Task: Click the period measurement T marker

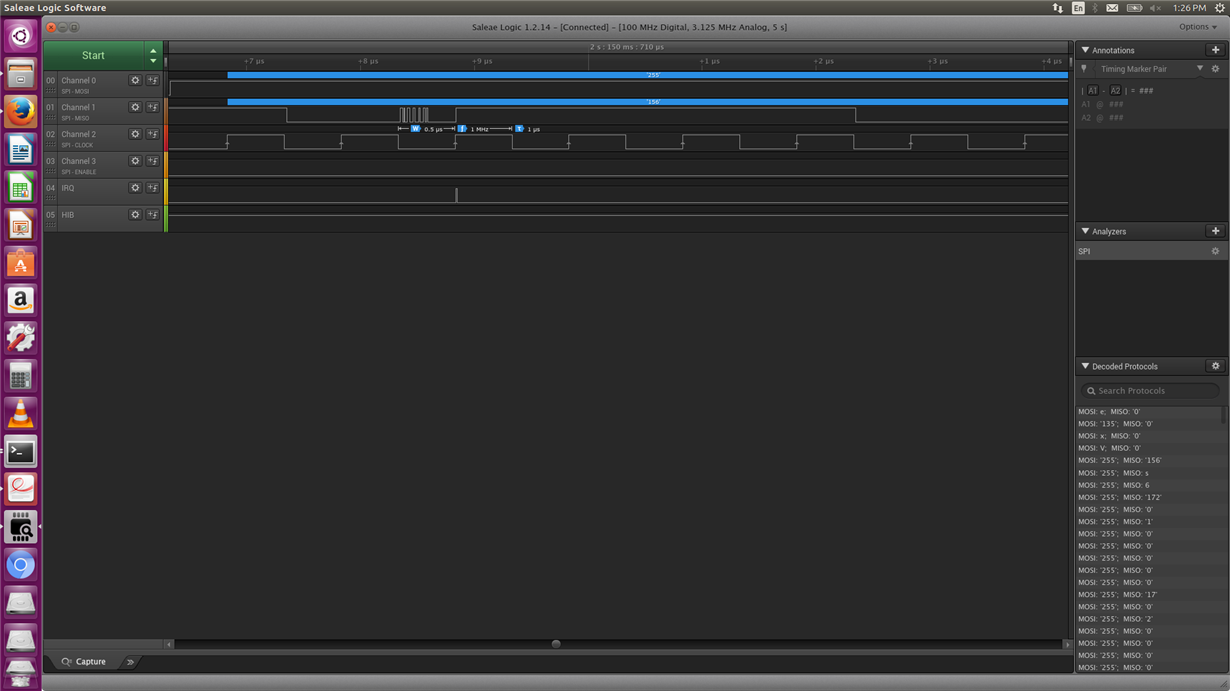Action: click(x=519, y=129)
